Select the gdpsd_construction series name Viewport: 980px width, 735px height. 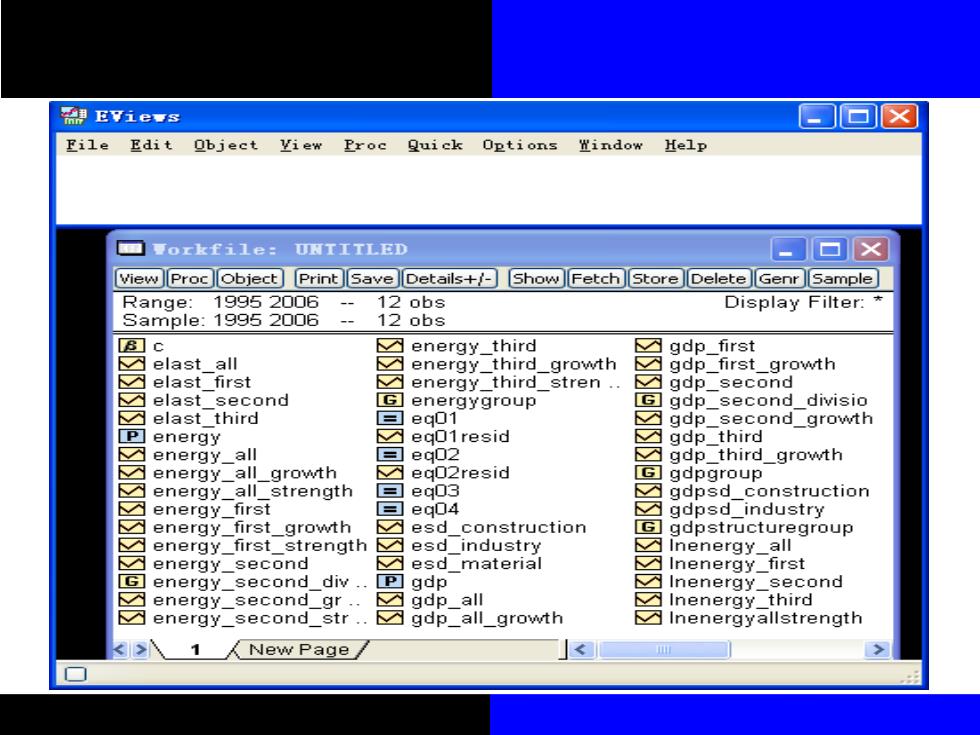coord(769,491)
